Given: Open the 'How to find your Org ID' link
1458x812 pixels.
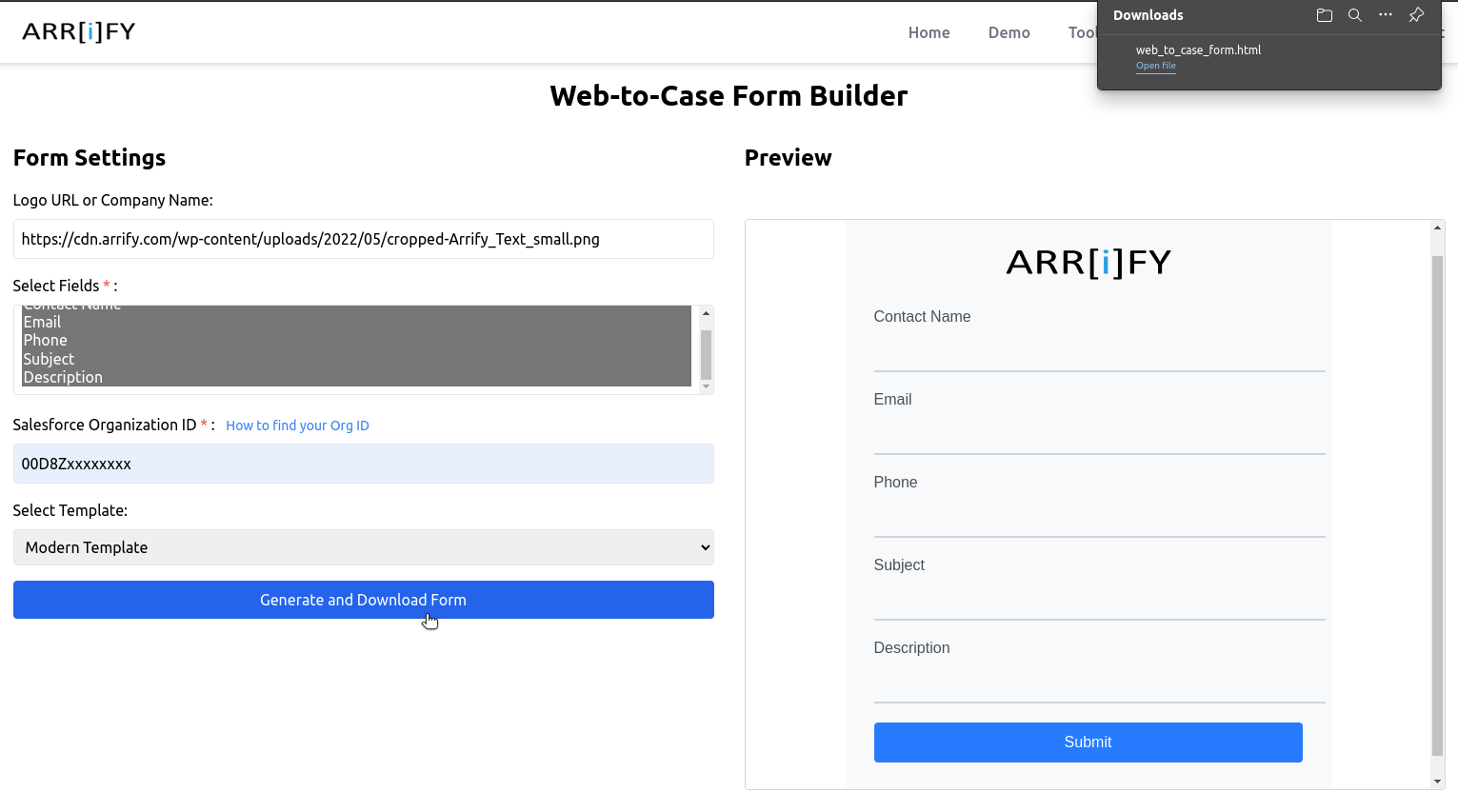Looking at the screenshot, I should click(297, 426).
